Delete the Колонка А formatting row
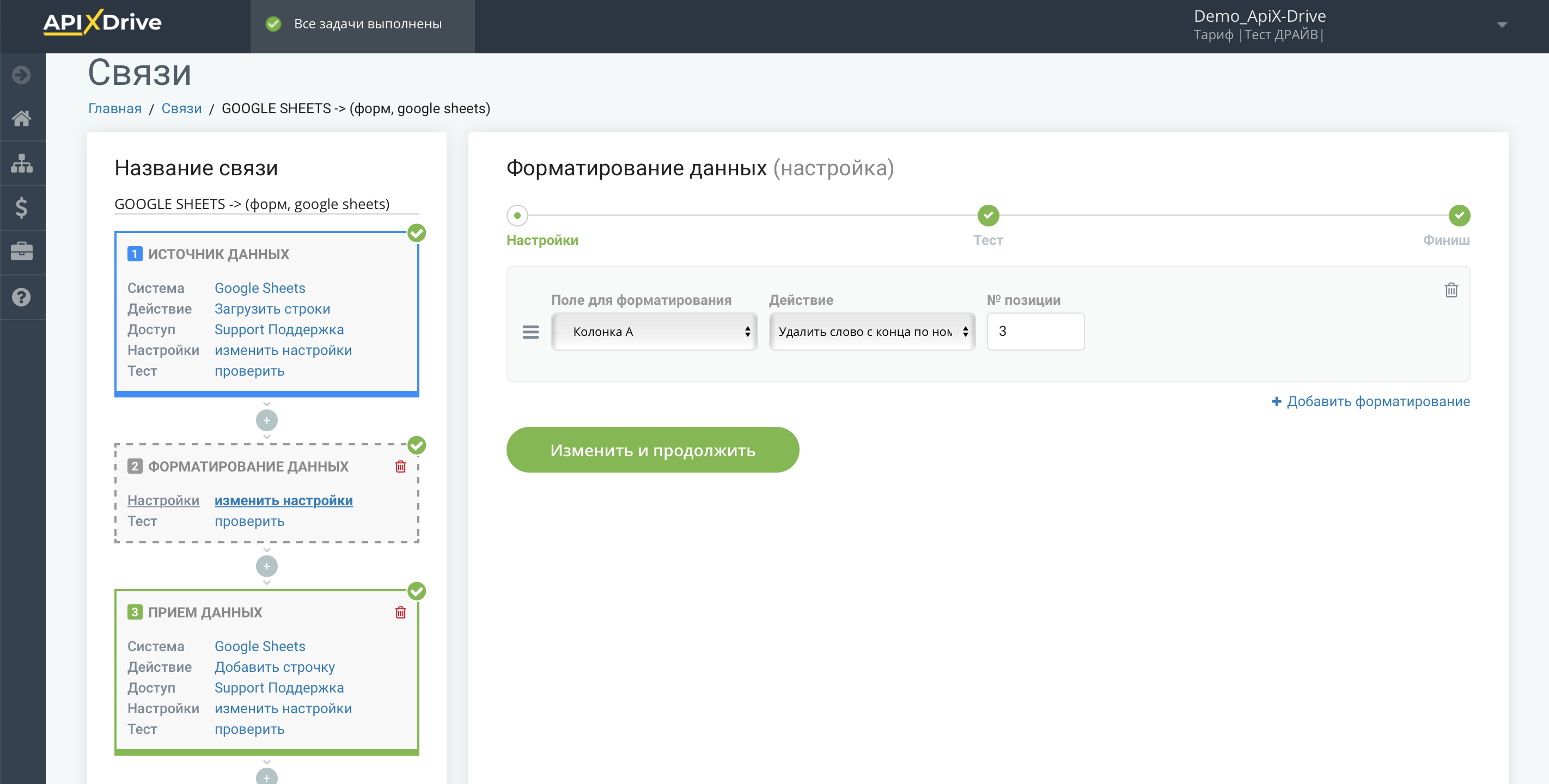 click(1451, 290)
